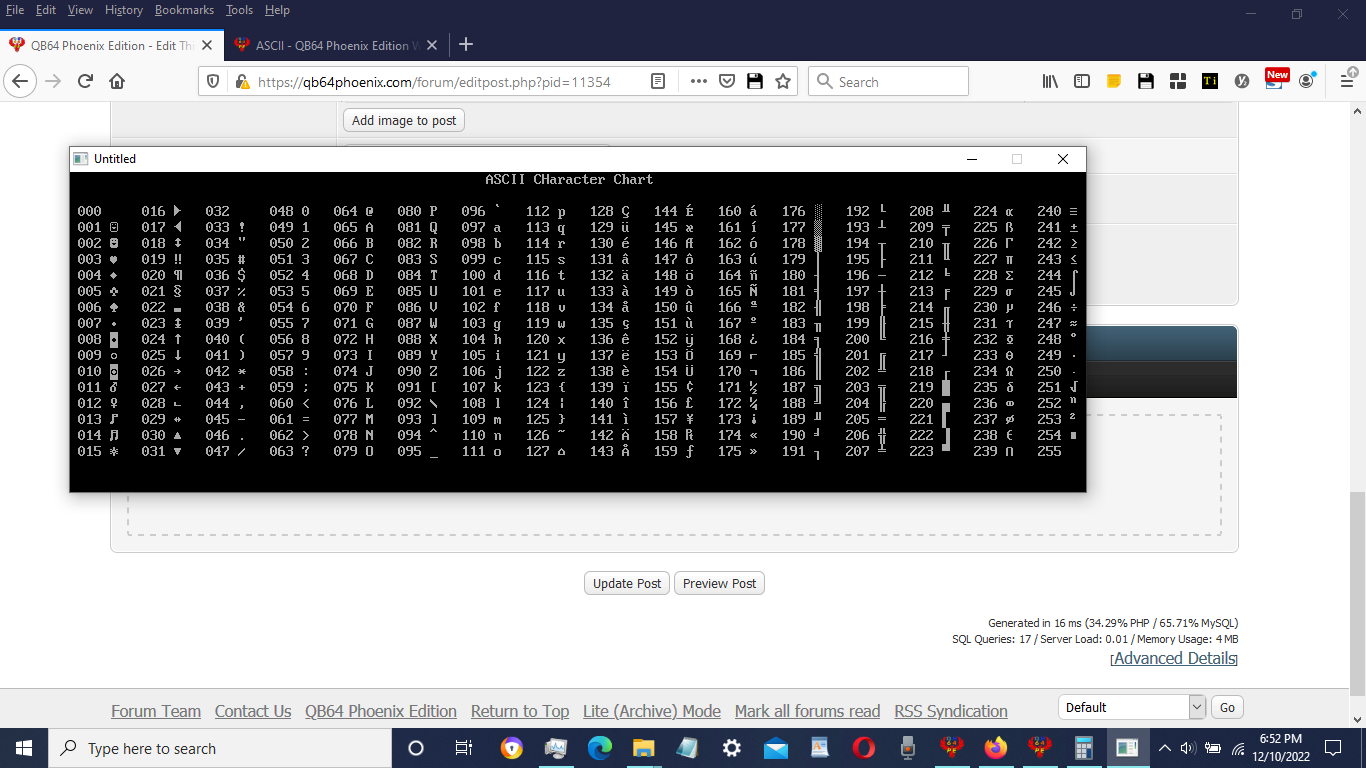The image size is (1366, 768).
Task: Click Add image to post button
Action: pos(404,120)
